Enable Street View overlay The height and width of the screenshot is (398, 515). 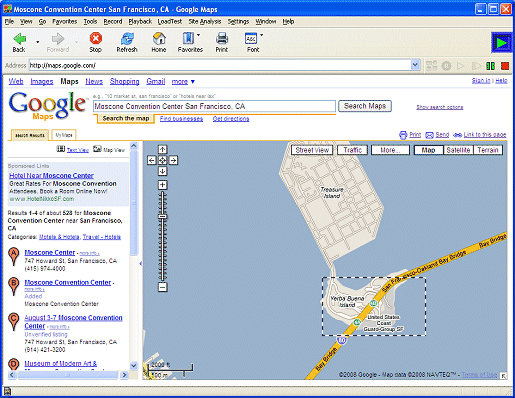point(312,150)
